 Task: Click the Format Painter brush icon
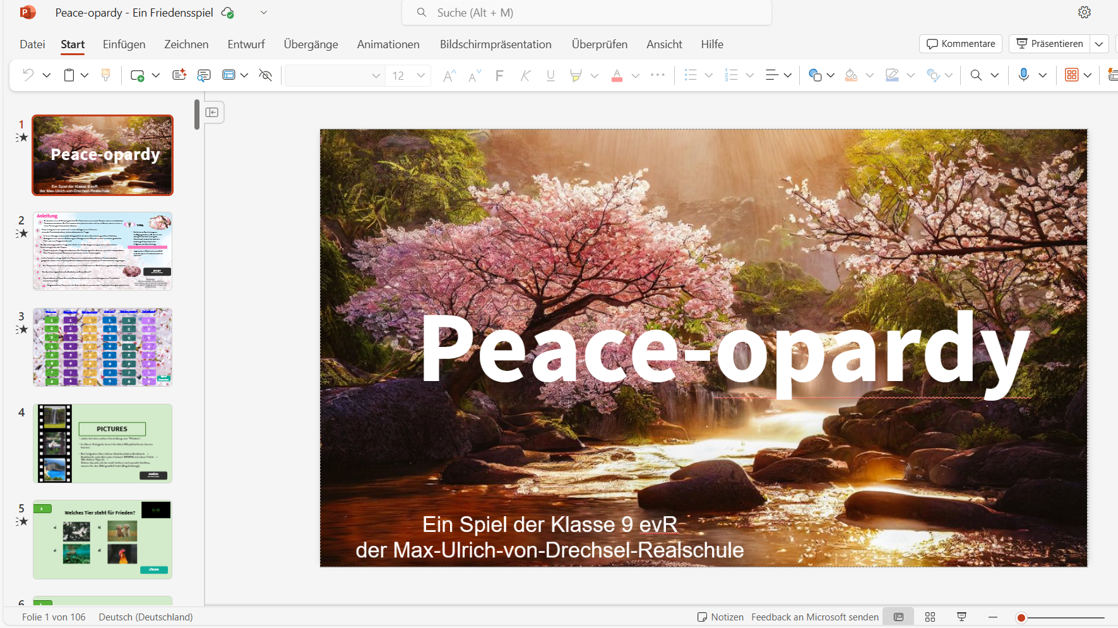tap(105, 76)
